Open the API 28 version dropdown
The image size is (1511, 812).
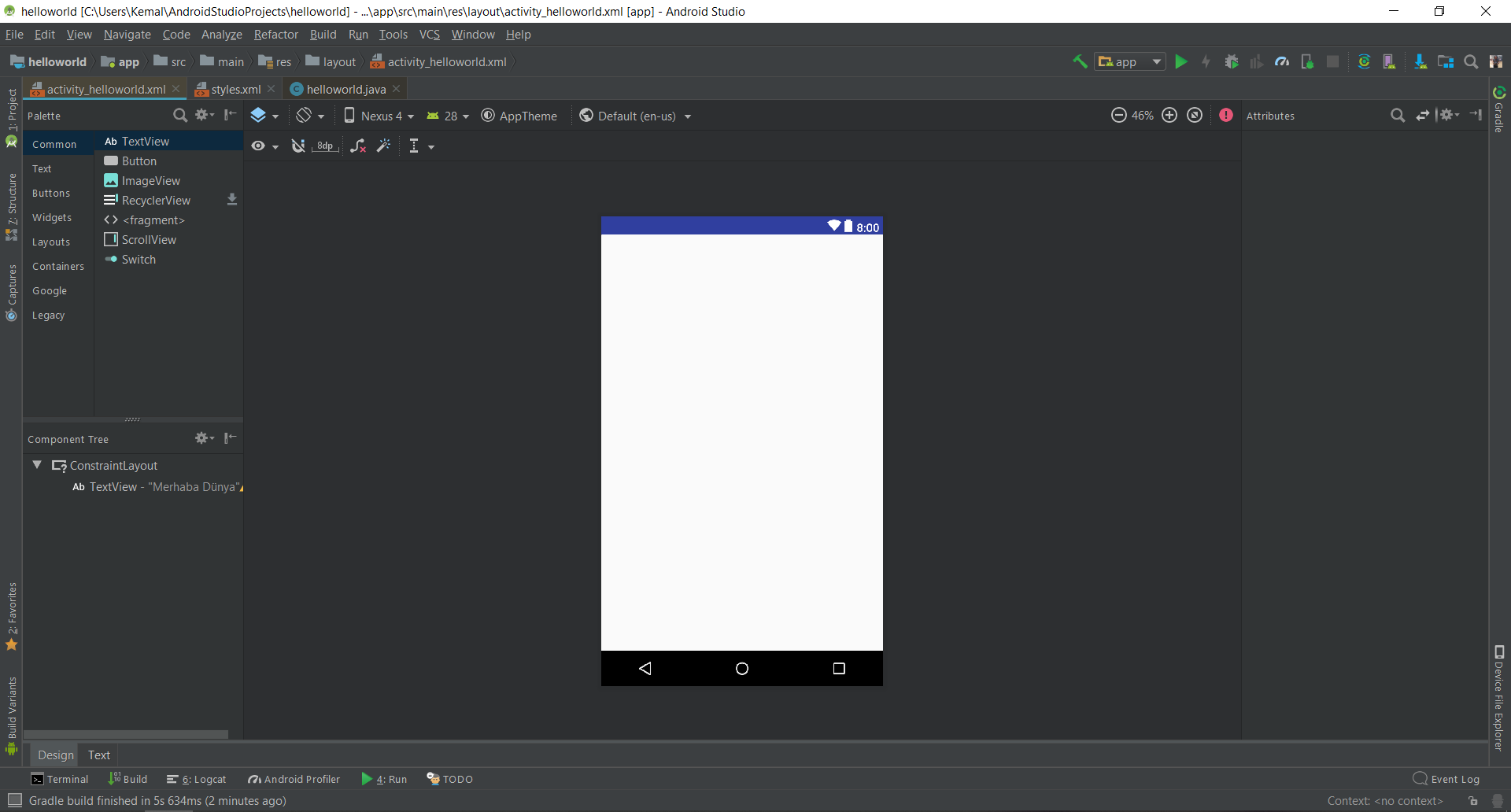(448, 116)
